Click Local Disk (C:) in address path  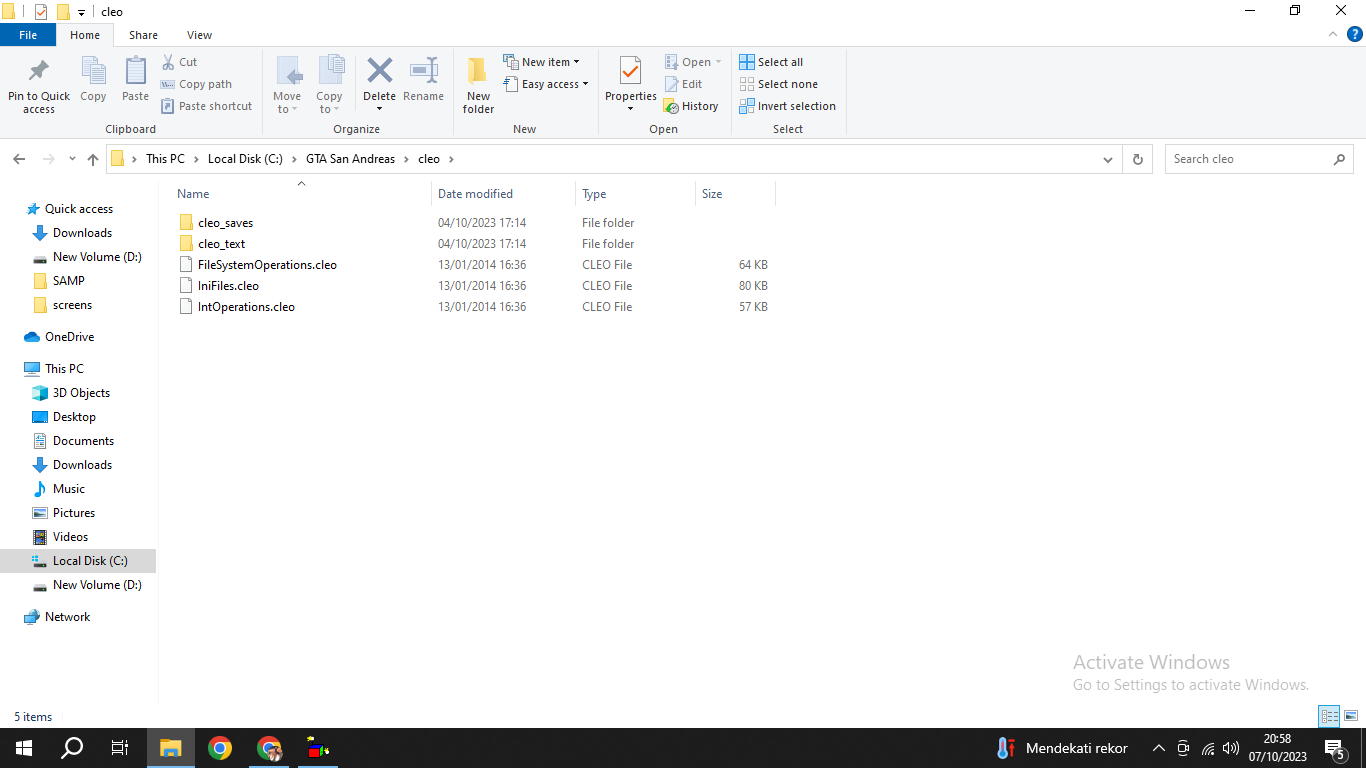pos(245,159)
